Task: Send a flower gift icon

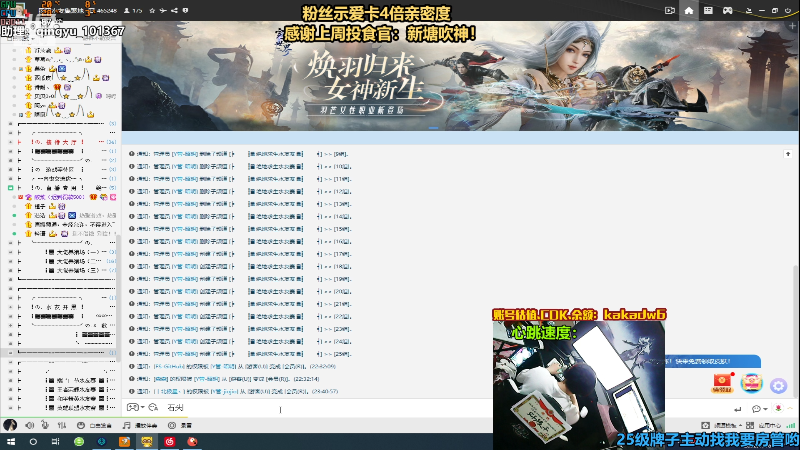Action: tap(778, 408)
